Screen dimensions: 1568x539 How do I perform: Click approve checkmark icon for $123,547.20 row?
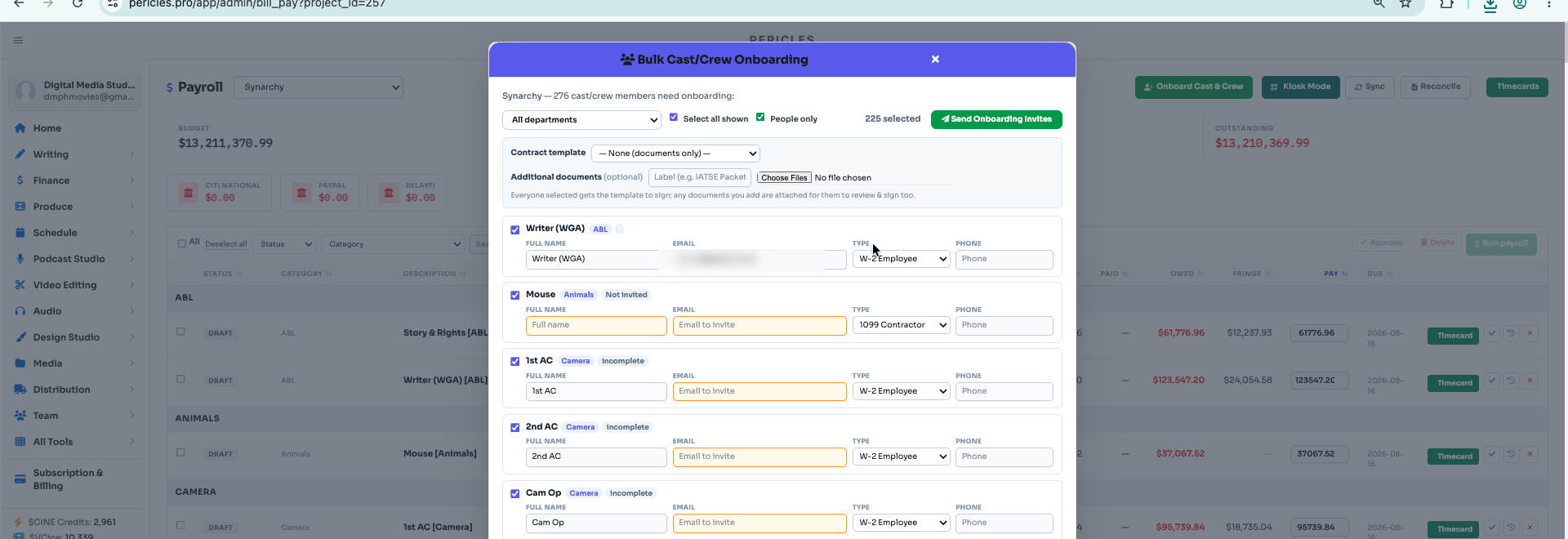pyautogui.click(x=1492, y=381)
